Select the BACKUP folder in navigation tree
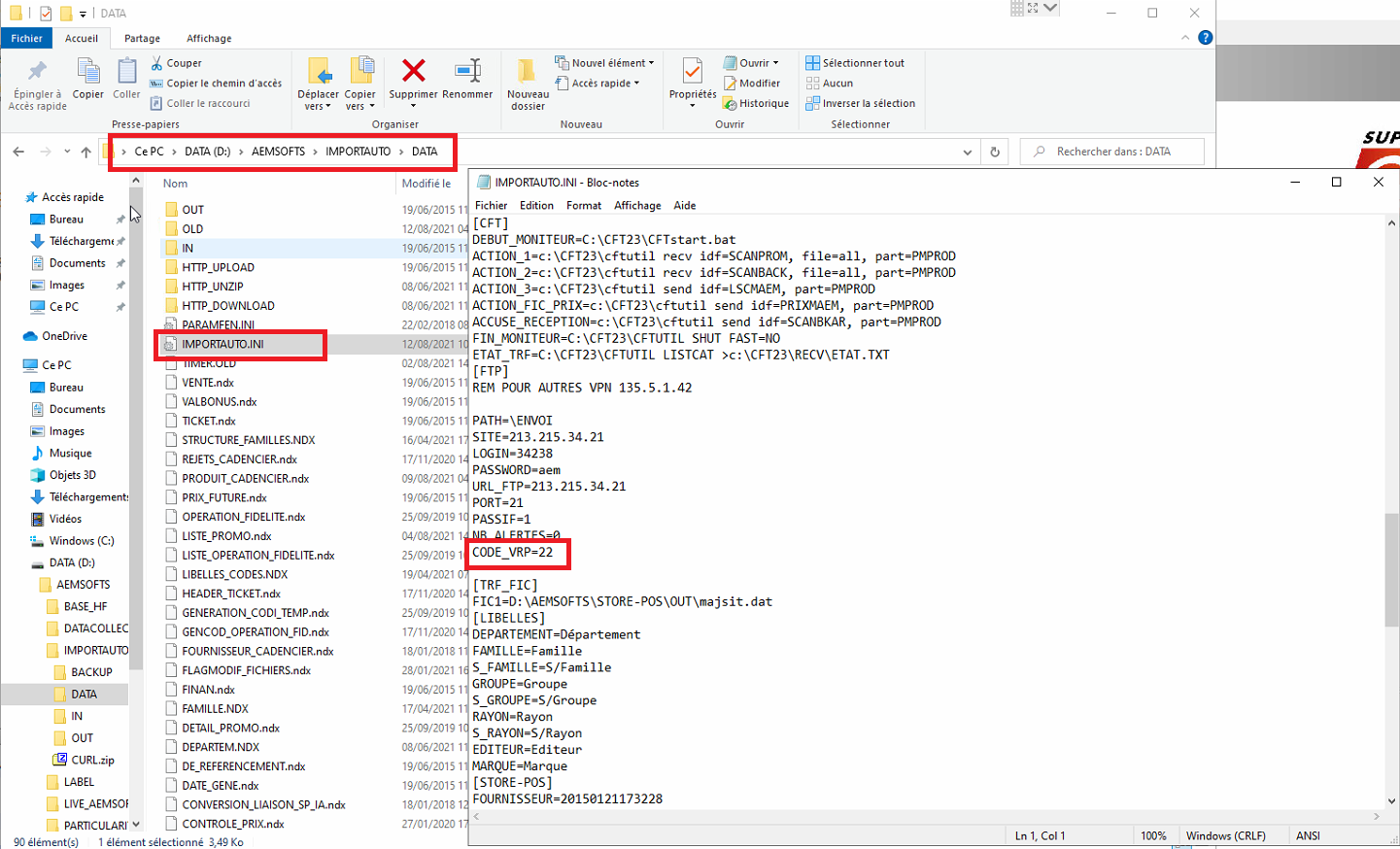The width and height of the screenshot is (1400, 849). coord(91,672)
